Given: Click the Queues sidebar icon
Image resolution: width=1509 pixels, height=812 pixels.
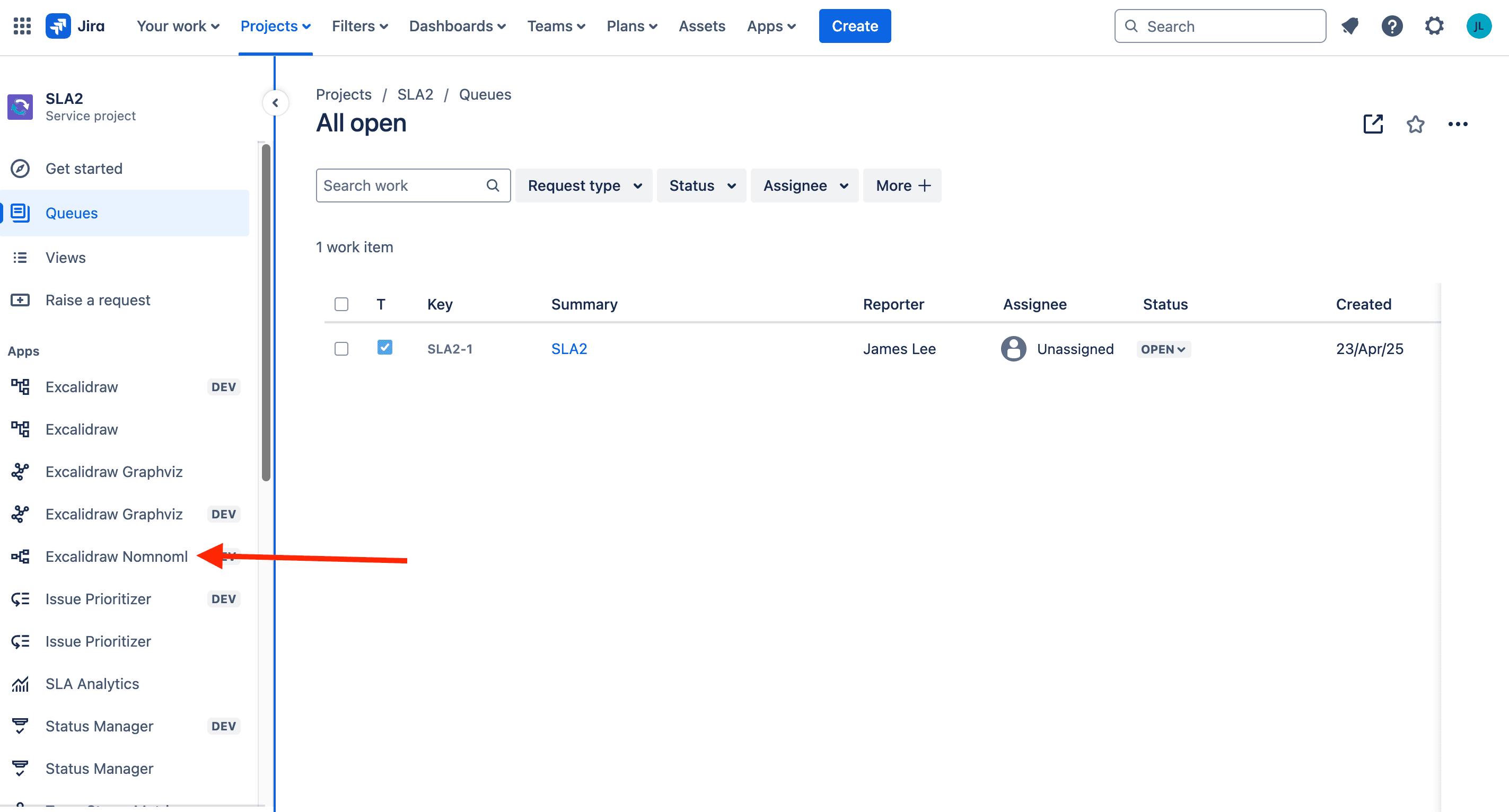Looking at the screenshot, I should [21, 213].
